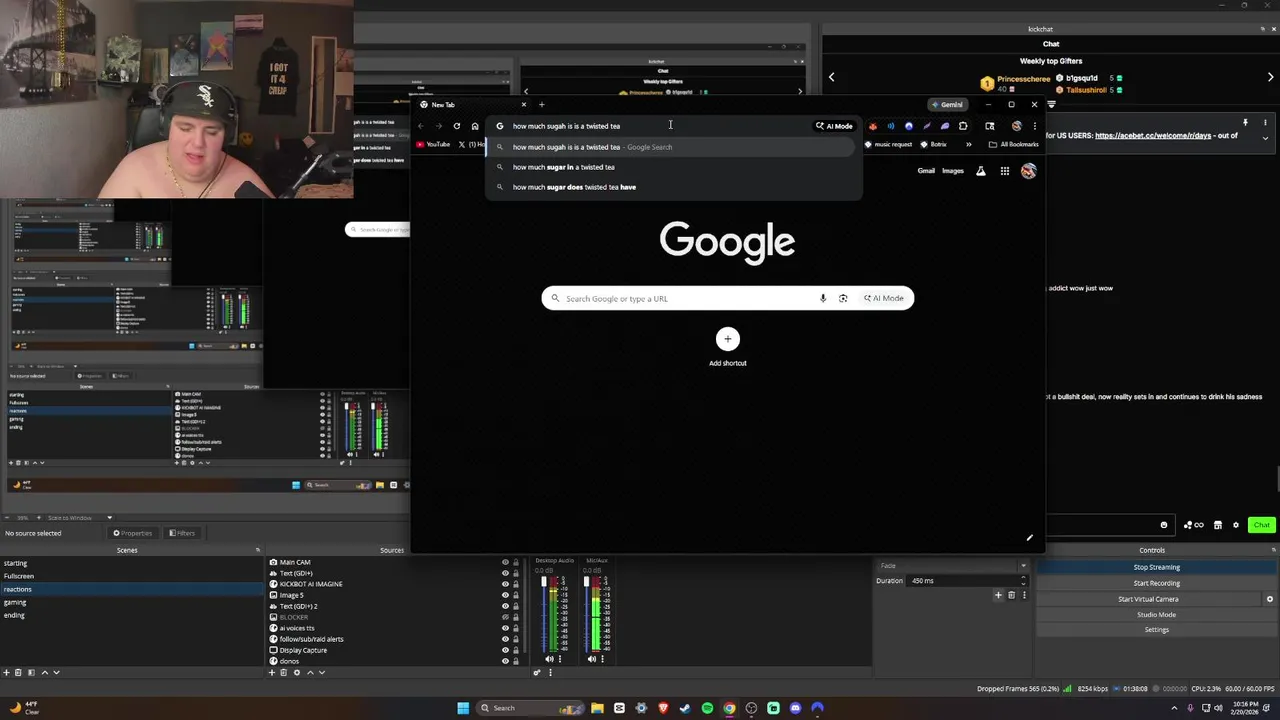
Task: Toggle visibility of Display Capture source
Action: tap(505, 650)
